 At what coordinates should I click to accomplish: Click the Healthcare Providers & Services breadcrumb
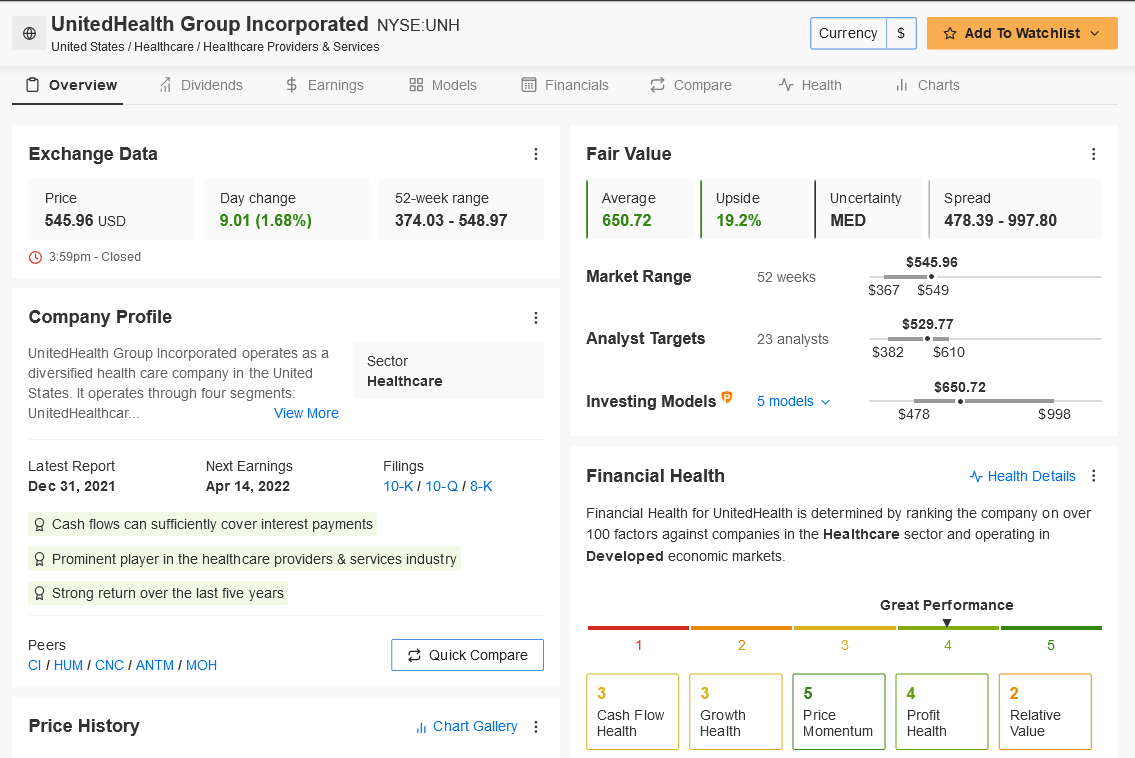pyautogui.click(x=291, y=47)
